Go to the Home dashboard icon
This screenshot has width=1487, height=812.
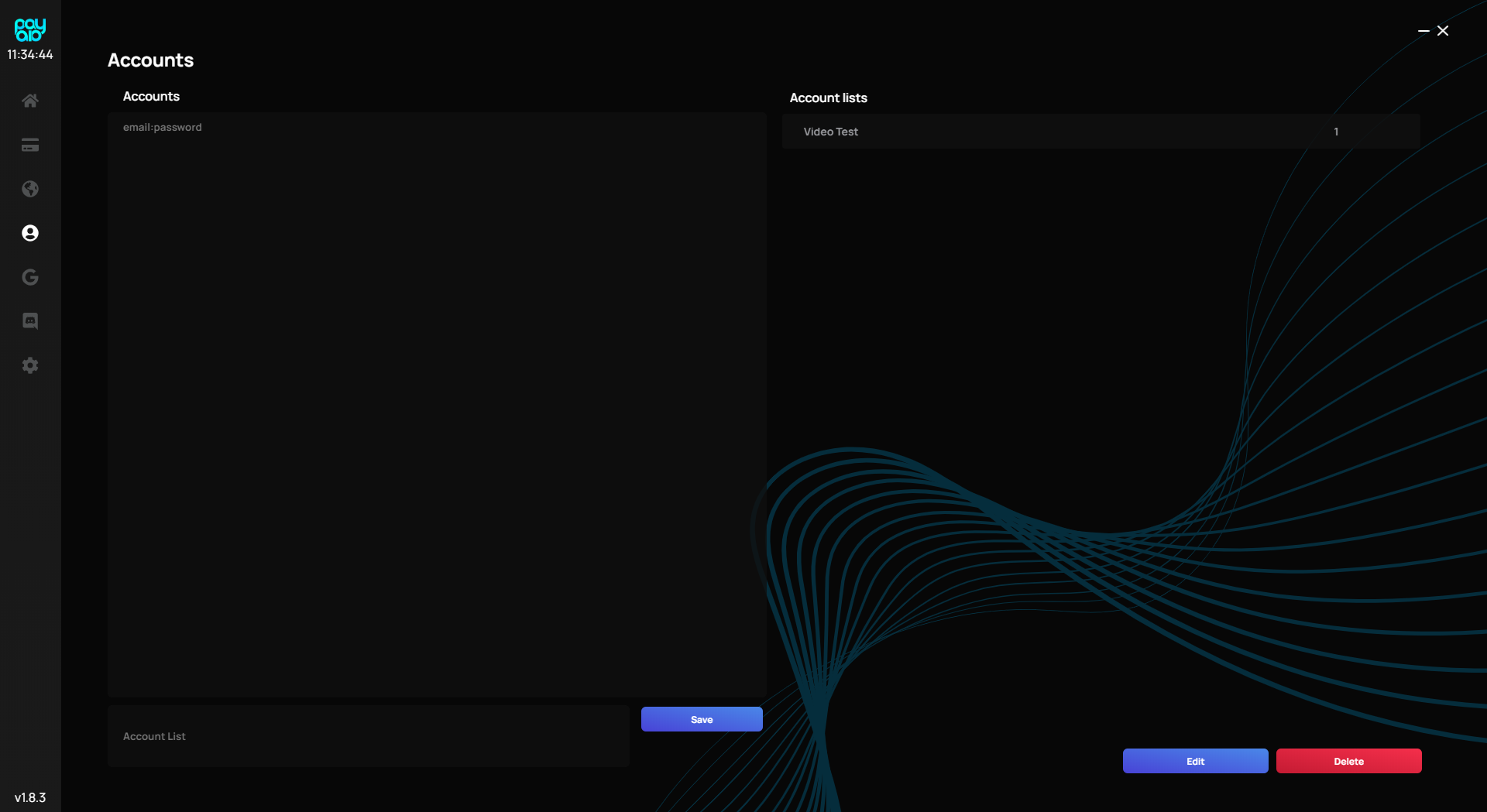30,101
